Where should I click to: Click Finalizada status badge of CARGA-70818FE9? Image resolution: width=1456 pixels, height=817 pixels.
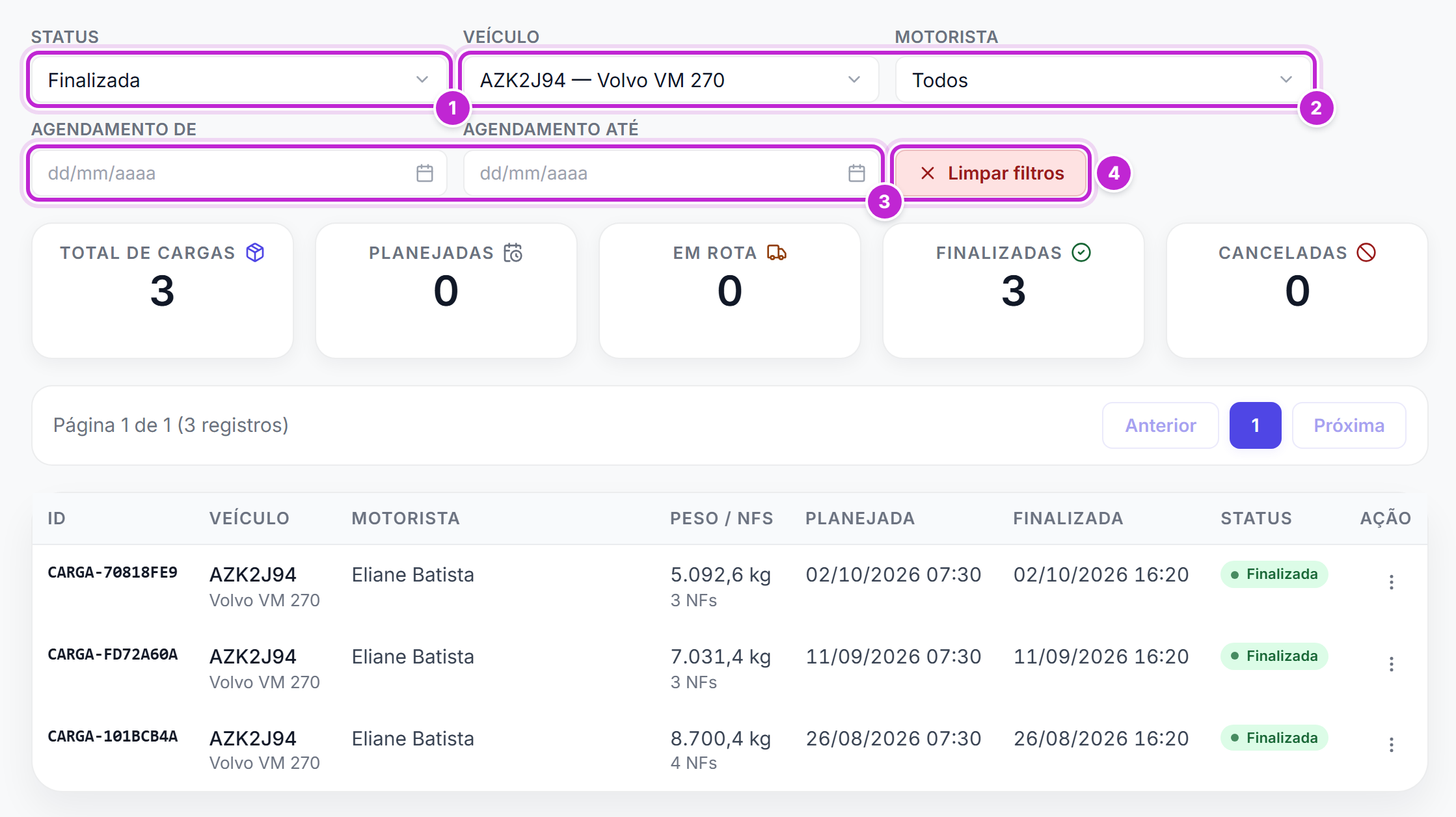1274,574
